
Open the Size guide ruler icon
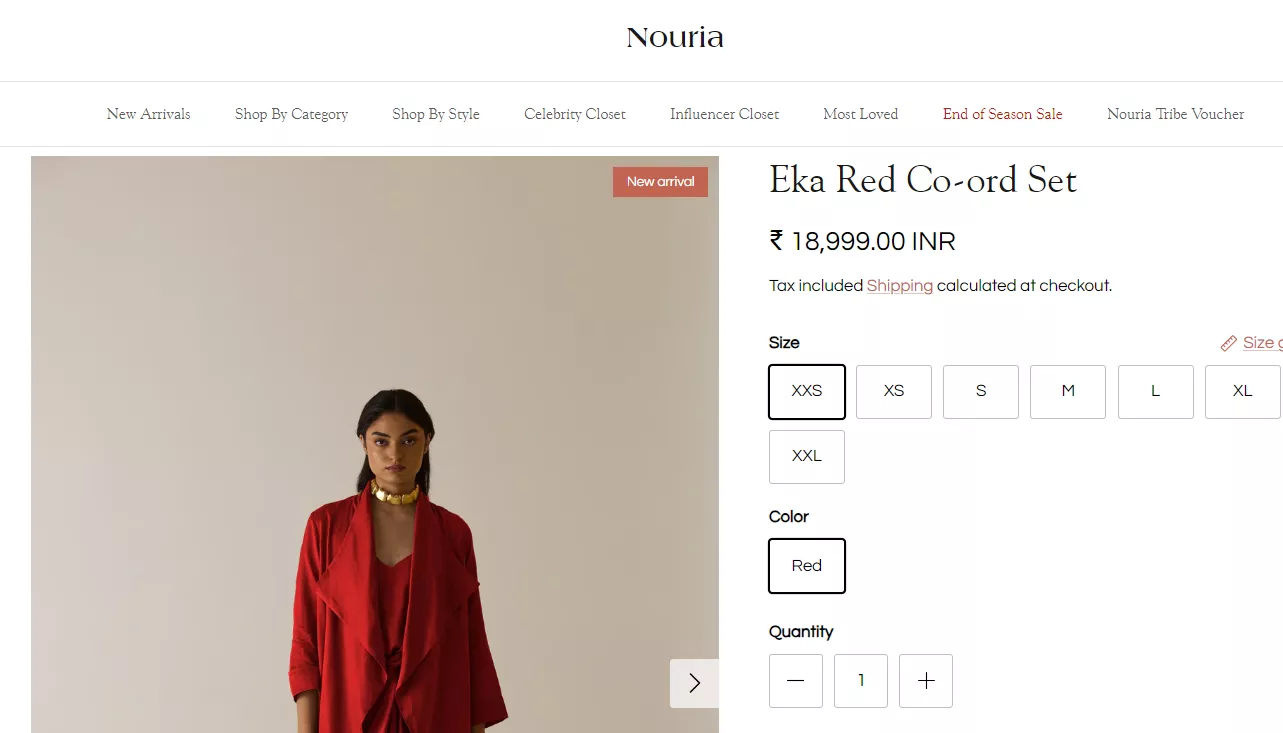pyautogui.click(x=1229, y=343)
